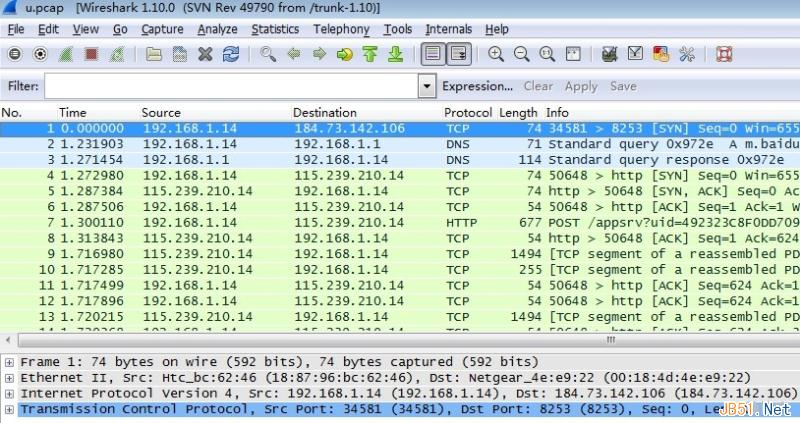Sort by the Protocol column header
The image size is (800, 423).
click(x=468, y=113)
